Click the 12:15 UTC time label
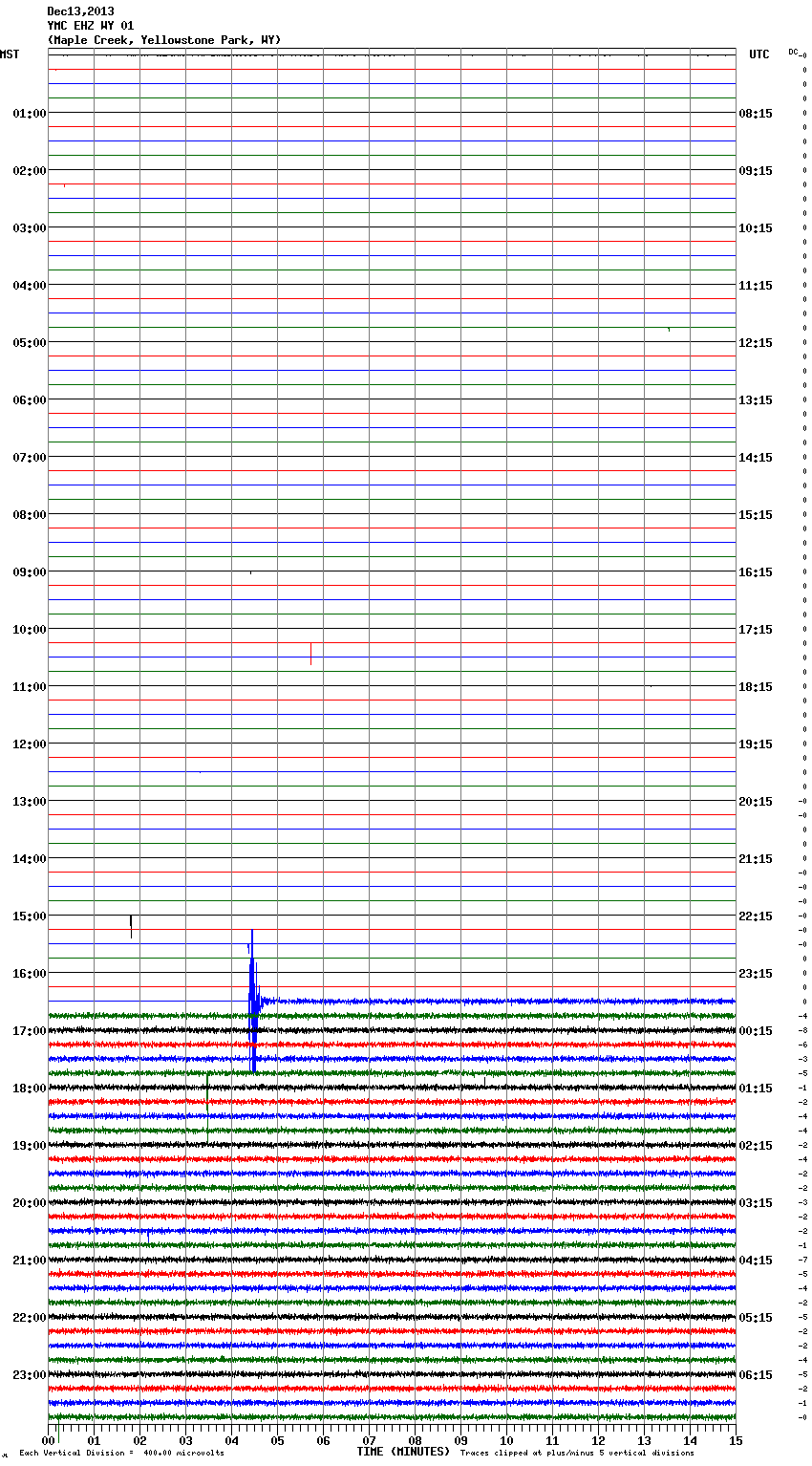This screenshot has width=812, height=1466. pos(756,343)
